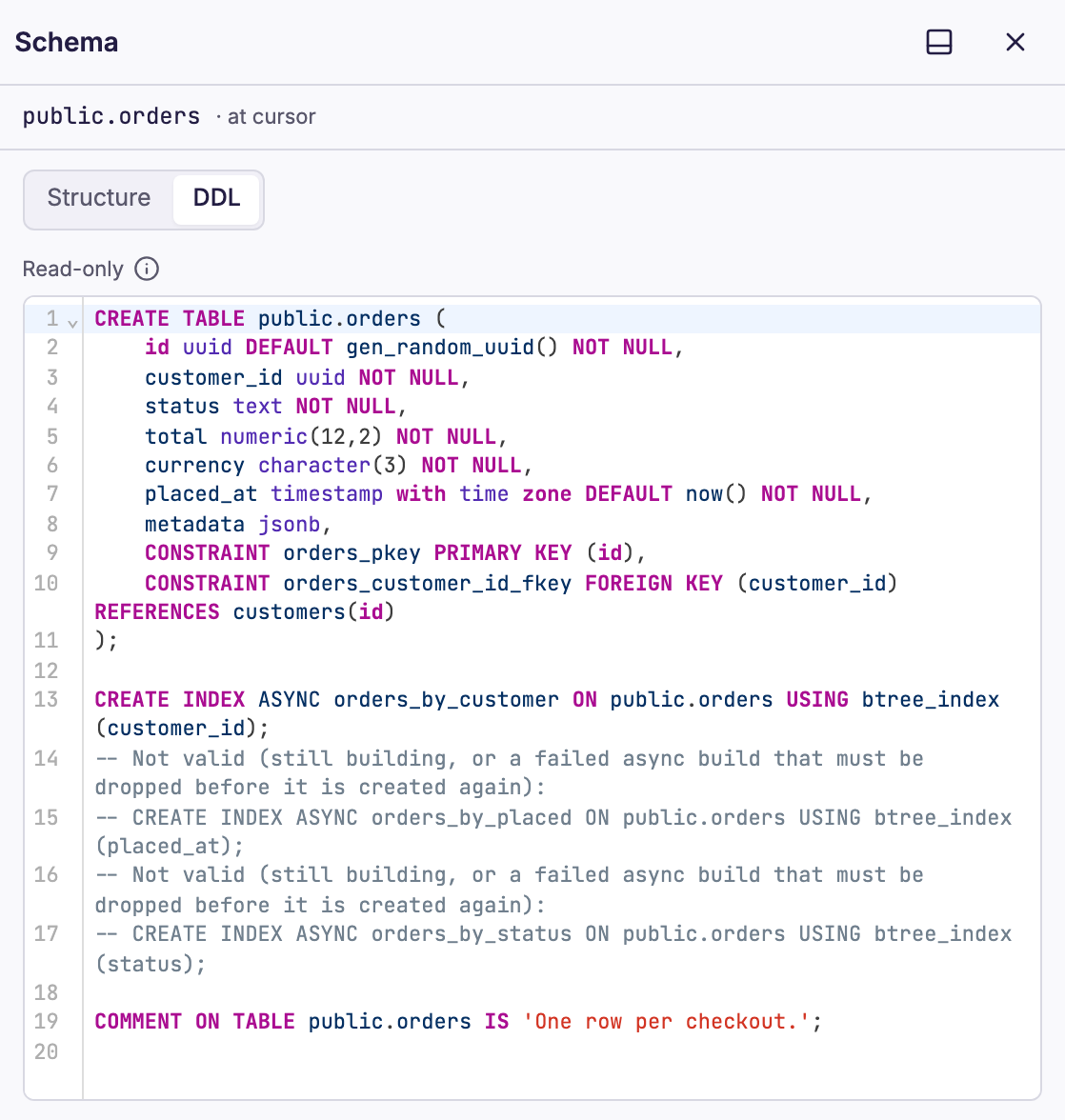Close the Schema panel
The width and height of the screenshot is (1065, 1120).
[x=1015, y=42]
